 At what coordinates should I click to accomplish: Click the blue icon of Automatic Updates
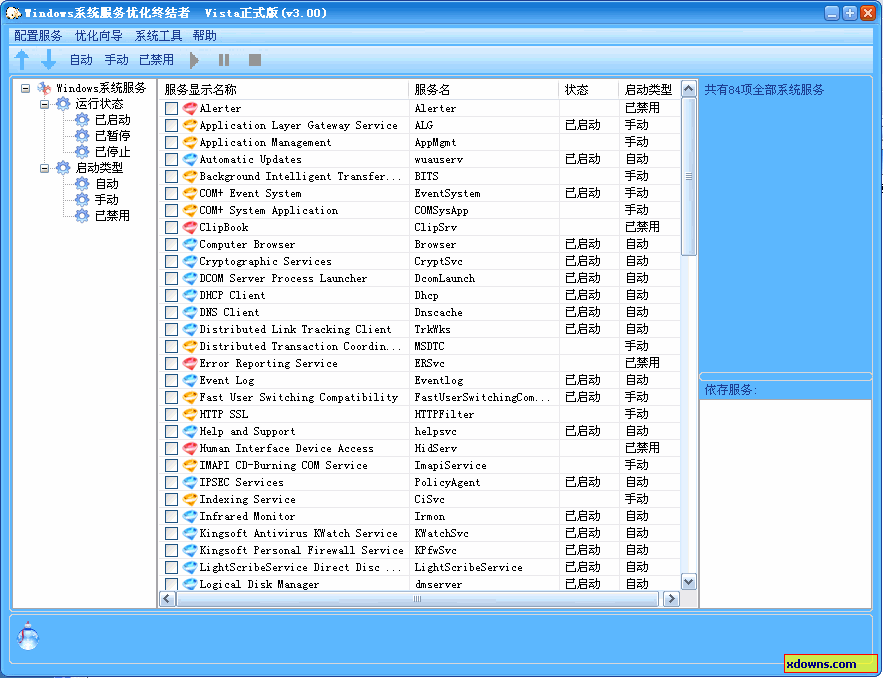click(190, 159)
